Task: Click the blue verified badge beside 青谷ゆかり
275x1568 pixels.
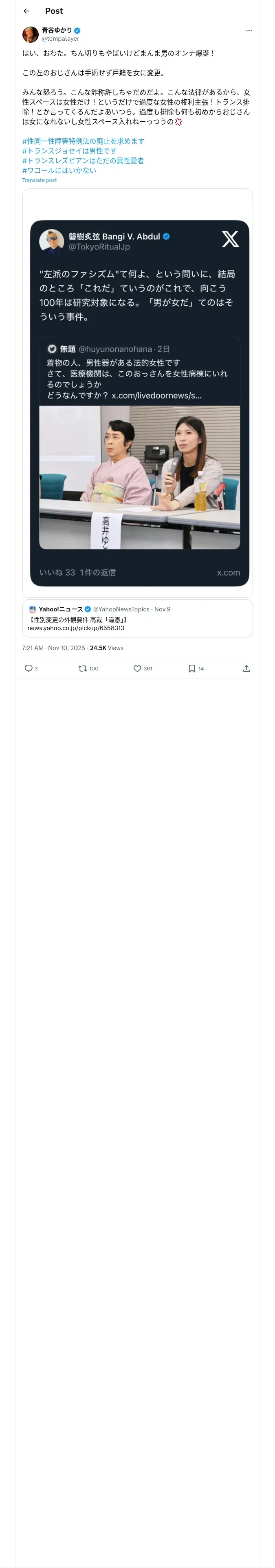Action: (77, 31)
